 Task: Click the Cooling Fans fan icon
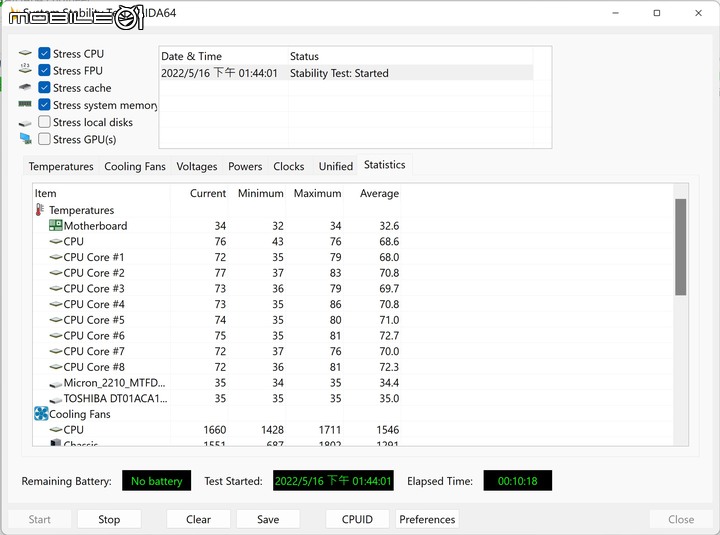[x=41, y=414]
